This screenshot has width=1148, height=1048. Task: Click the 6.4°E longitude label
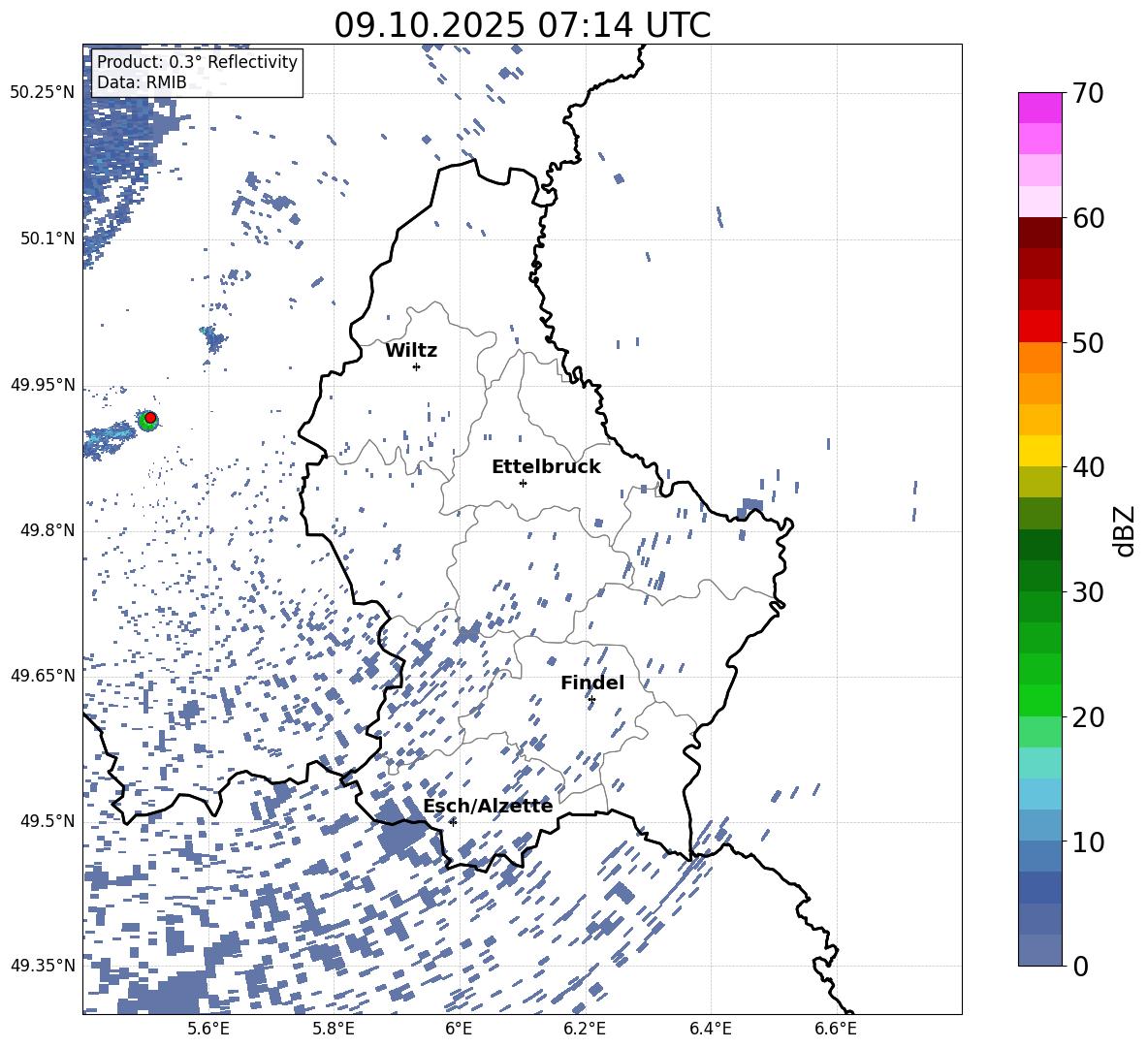(710, 1029)
